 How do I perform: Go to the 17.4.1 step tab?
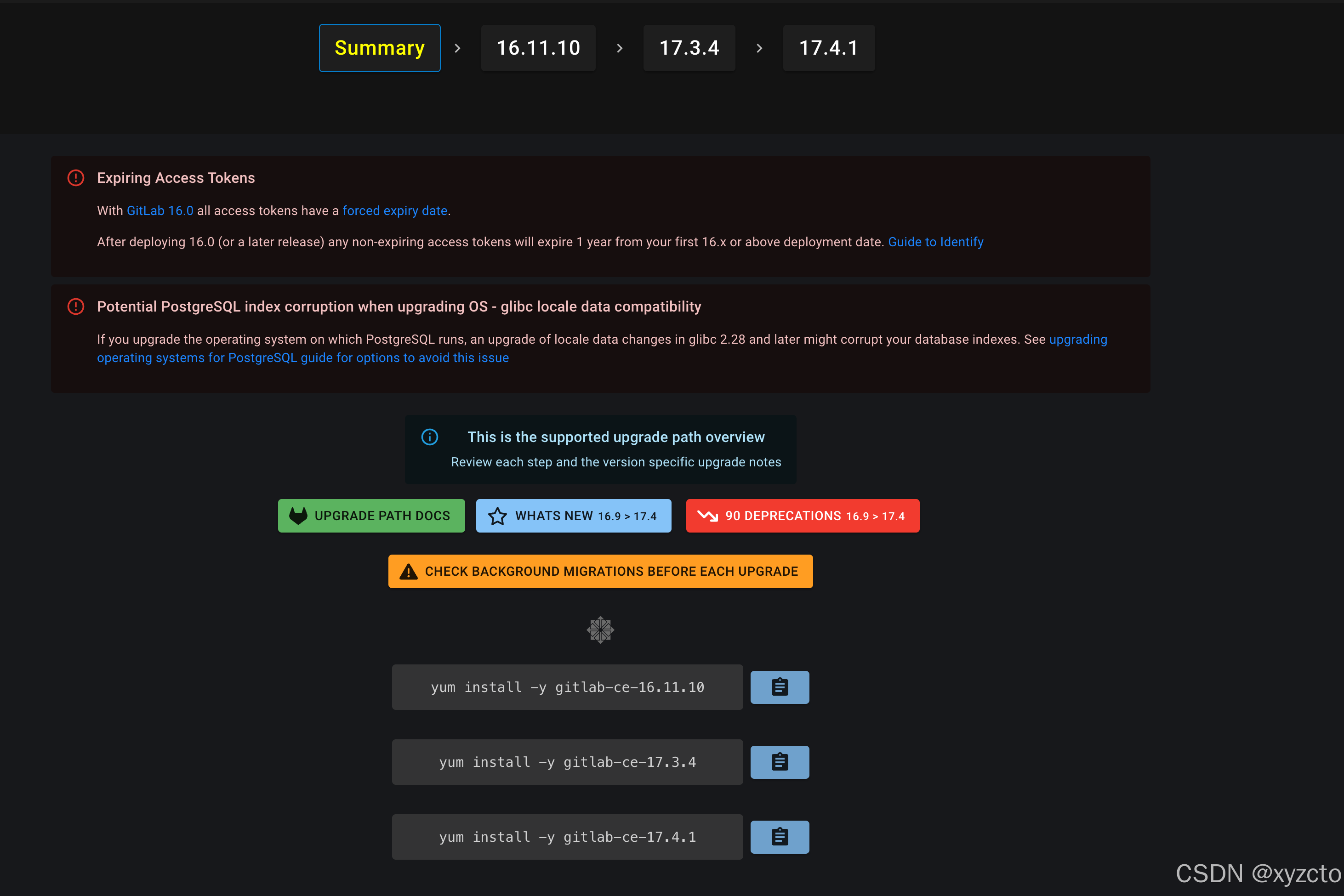pyautogui.click(x=828, y=48)
